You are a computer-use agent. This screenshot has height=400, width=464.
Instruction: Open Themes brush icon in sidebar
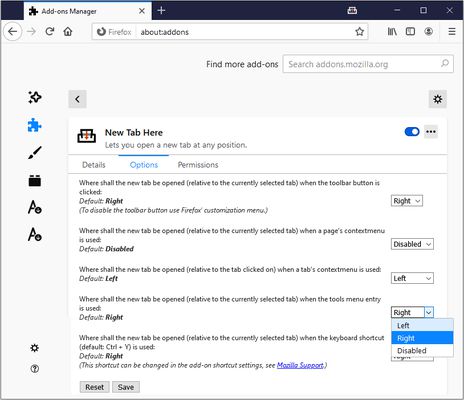[35, 153]
